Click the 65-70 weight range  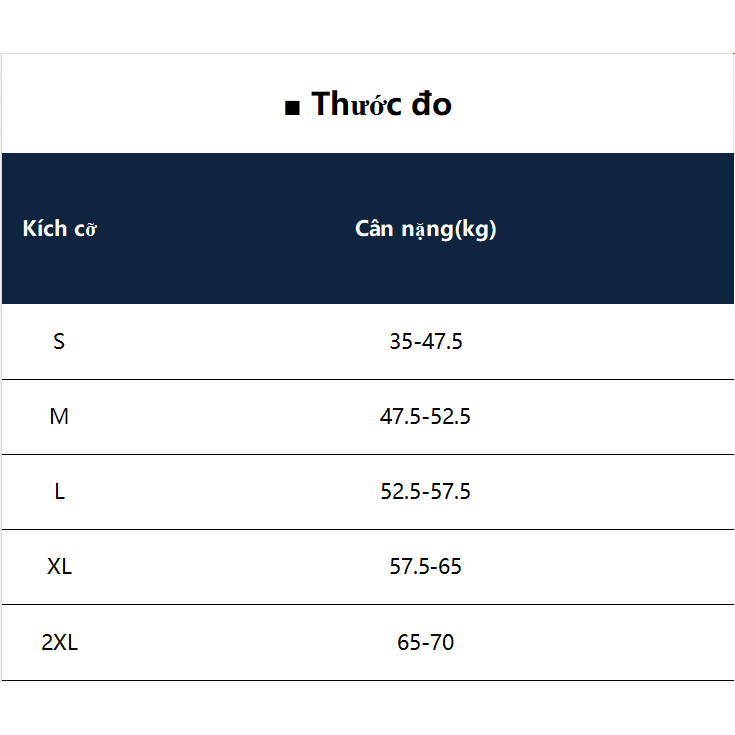[426, 642]
